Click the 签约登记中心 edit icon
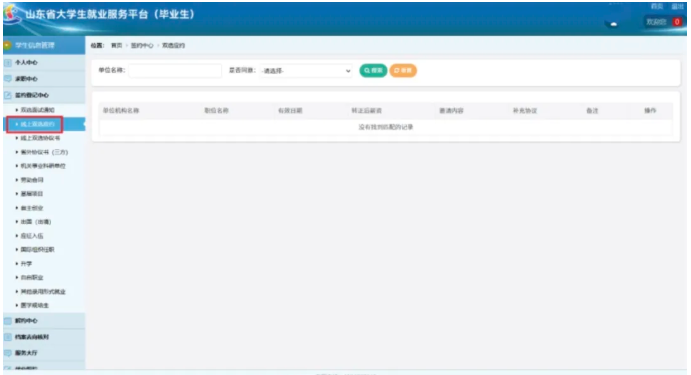Screen dimensions: 691x375 (8, 95)
